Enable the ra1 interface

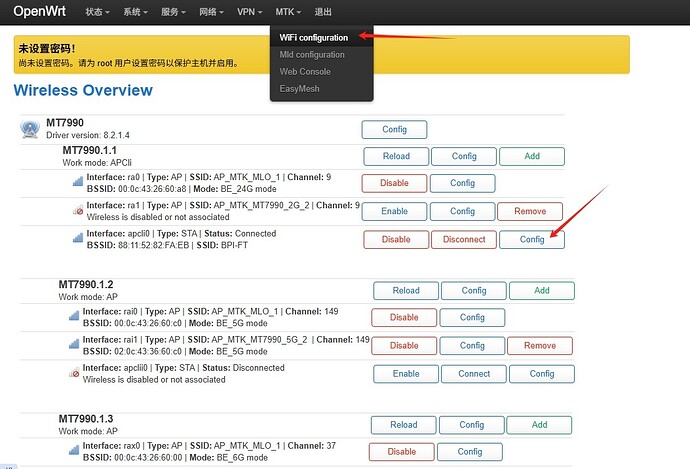click(x=394, y=211)
